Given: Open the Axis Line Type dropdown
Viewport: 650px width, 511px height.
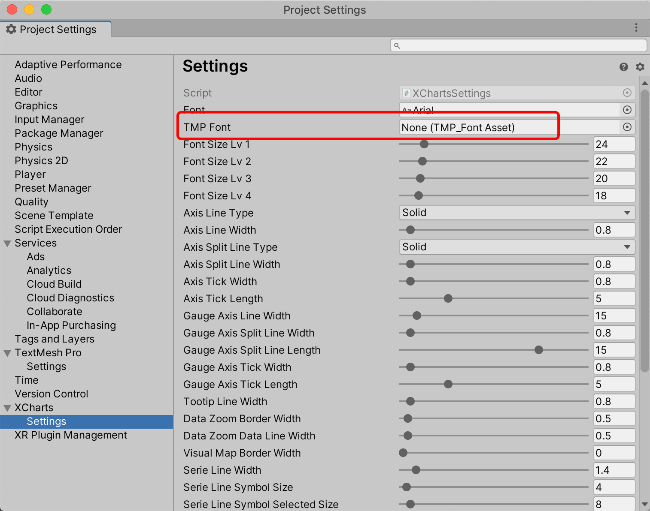Looking at the screenshot, I should 516,213.
